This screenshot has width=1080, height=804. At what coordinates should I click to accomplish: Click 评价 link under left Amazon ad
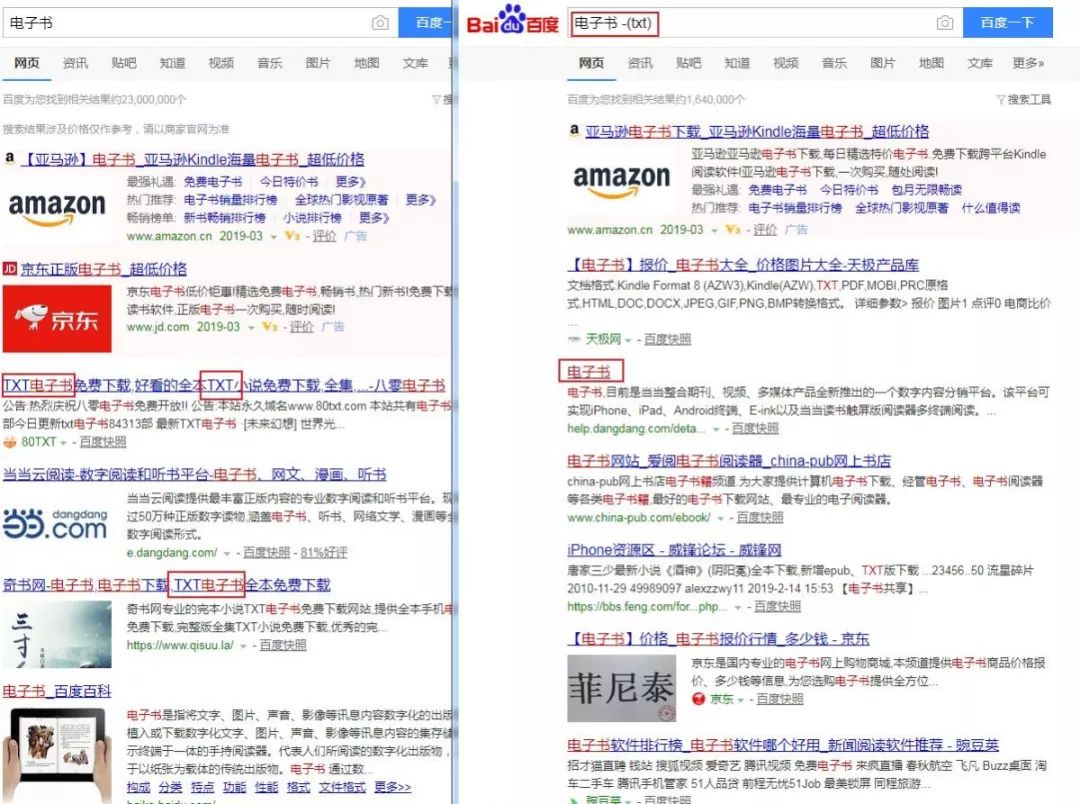(x=324, y=236)
